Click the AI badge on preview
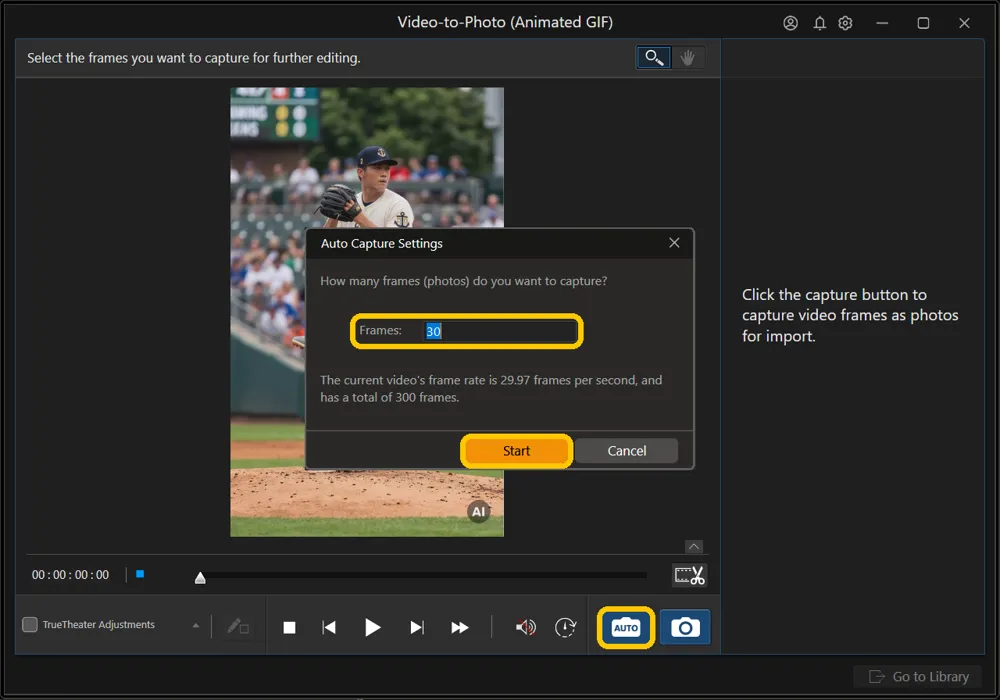 tap(478, 511)
